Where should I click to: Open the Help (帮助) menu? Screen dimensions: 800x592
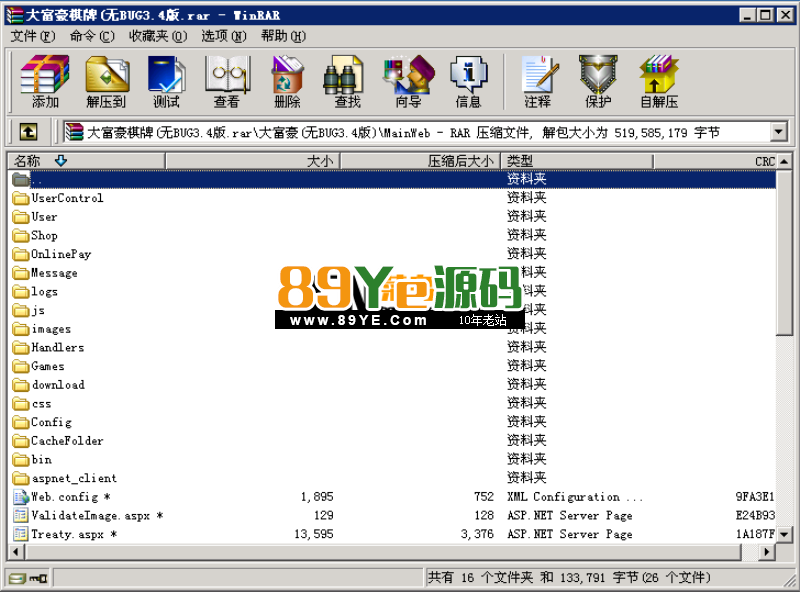tap(283, 36)
